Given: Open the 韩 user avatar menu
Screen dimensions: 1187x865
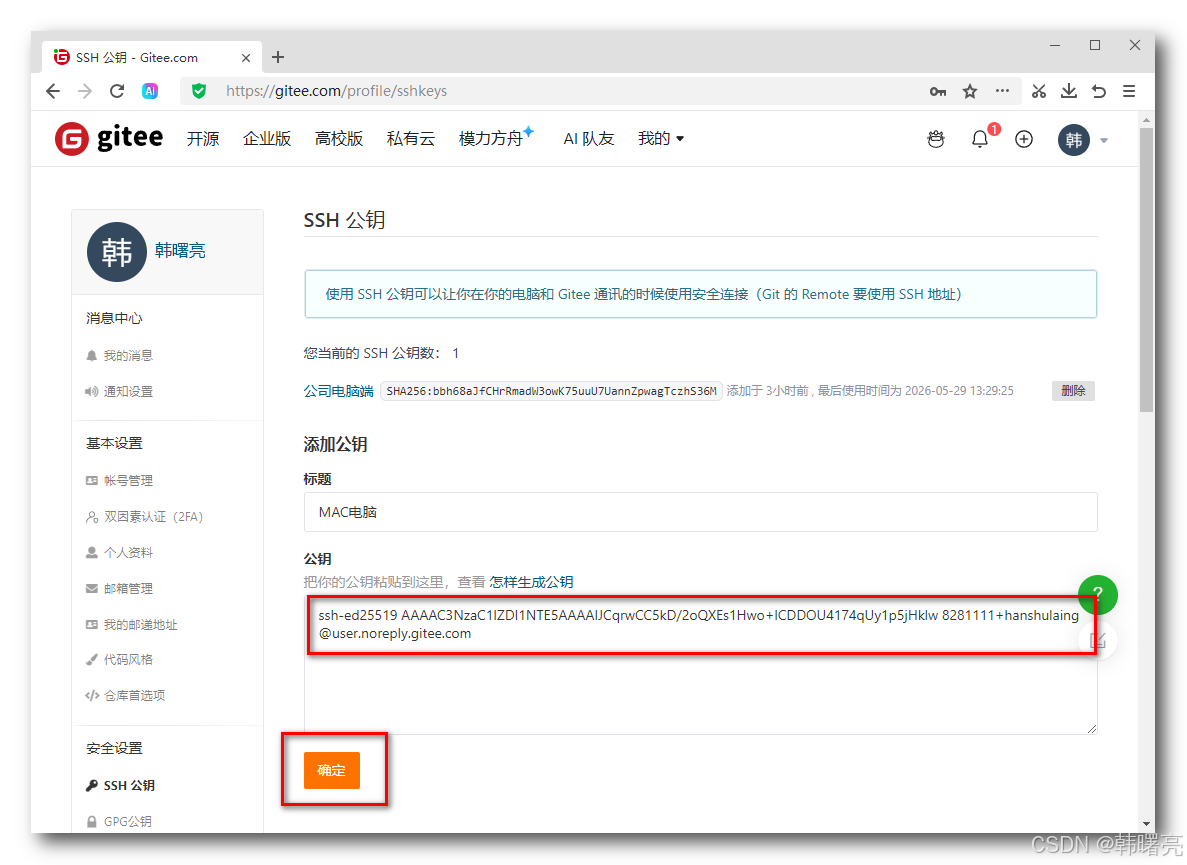Looking at the screenshot, I should pos(1073,140).
